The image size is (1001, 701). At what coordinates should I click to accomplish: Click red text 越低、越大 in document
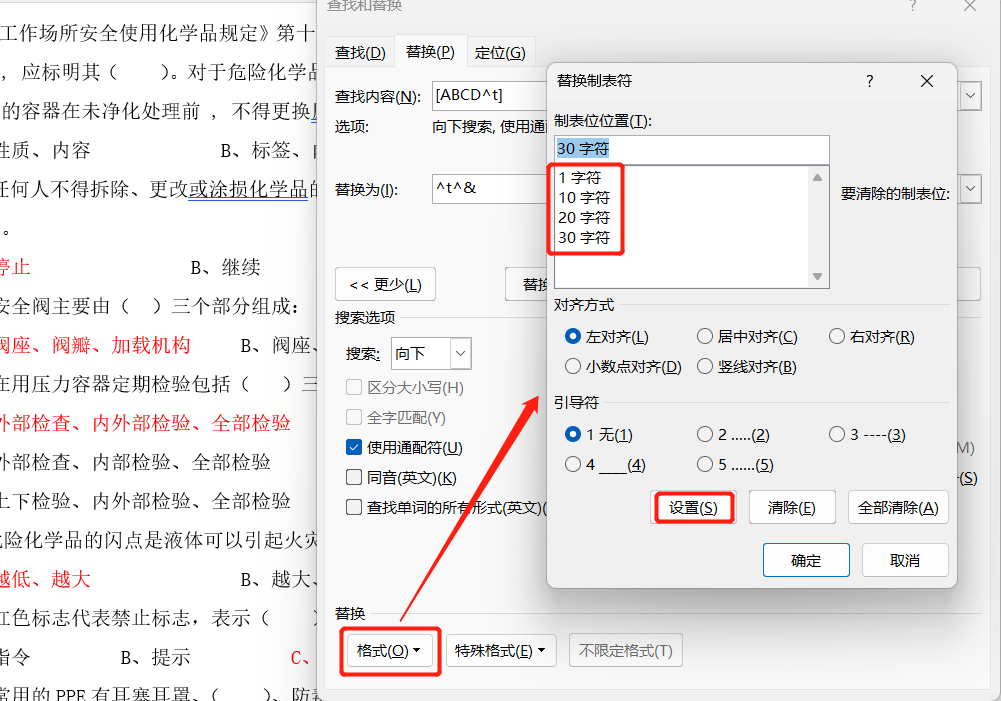[x=45, y=579]
